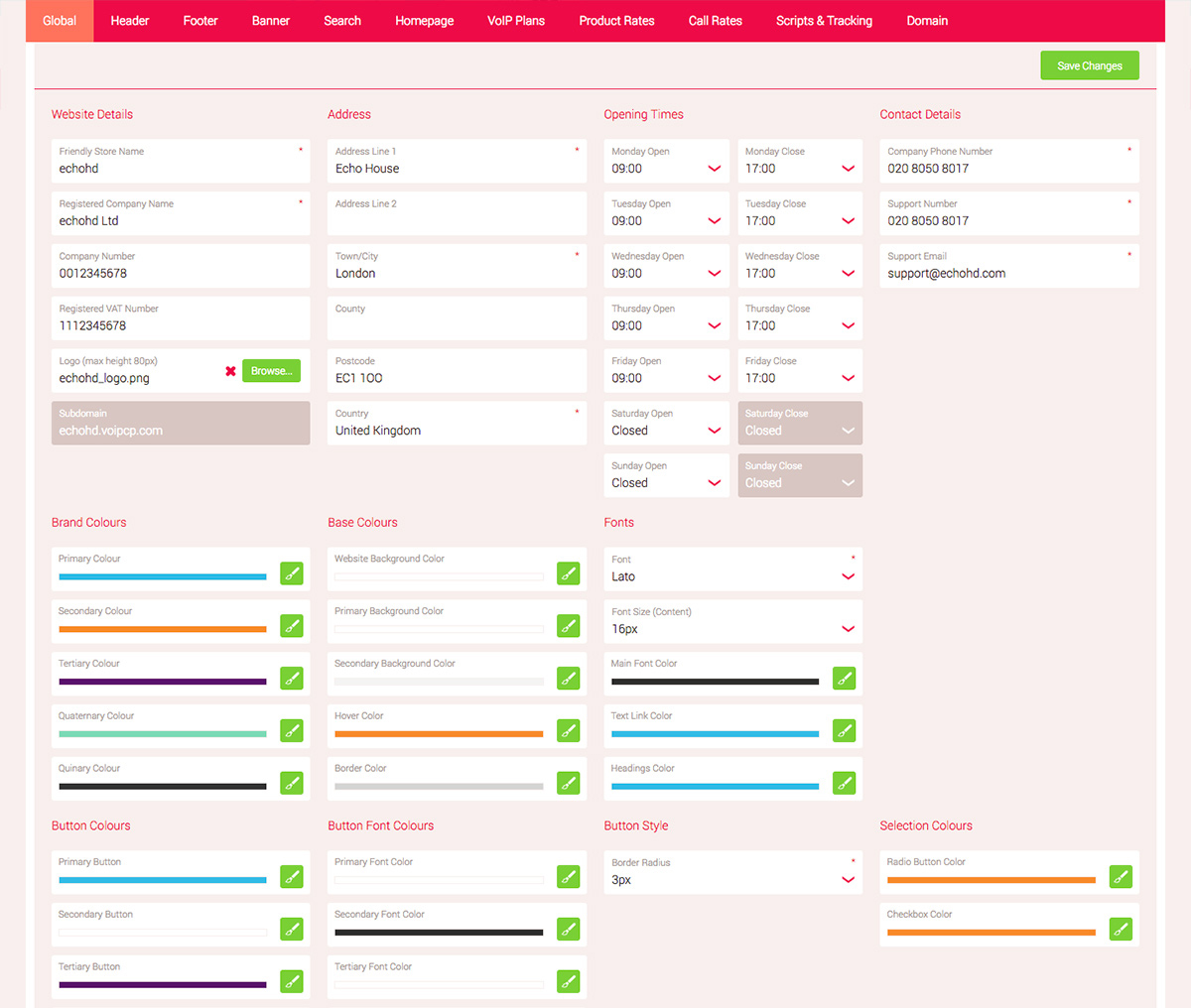Switch to the Footer tab
Screen dimensions: 1191x1008
point(200,21)
